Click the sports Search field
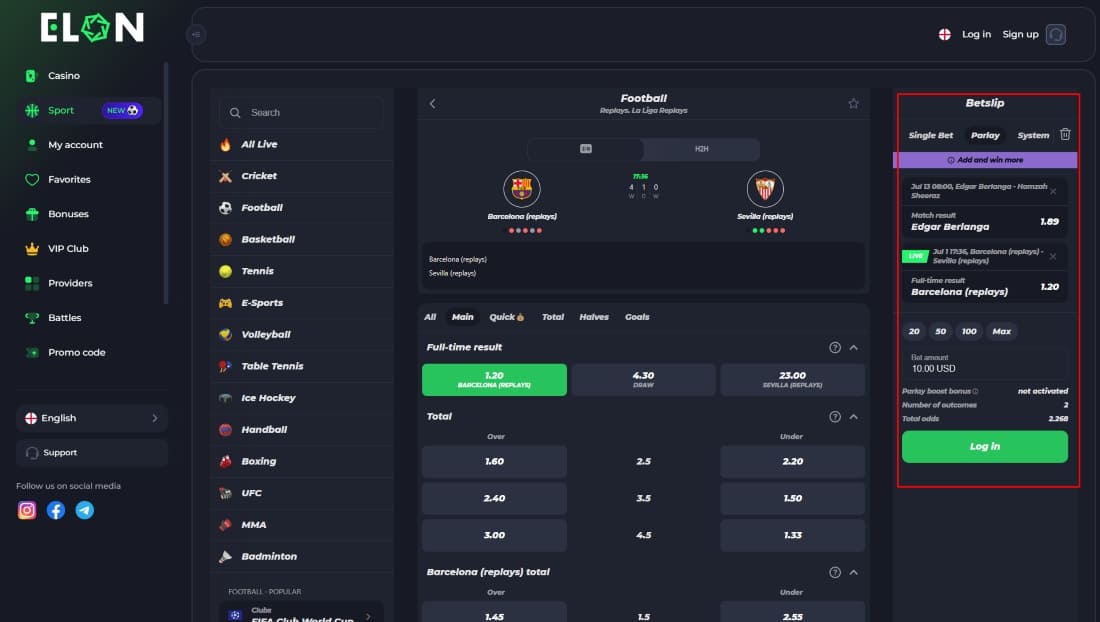1100x622 pixels. tap(302, 113)
